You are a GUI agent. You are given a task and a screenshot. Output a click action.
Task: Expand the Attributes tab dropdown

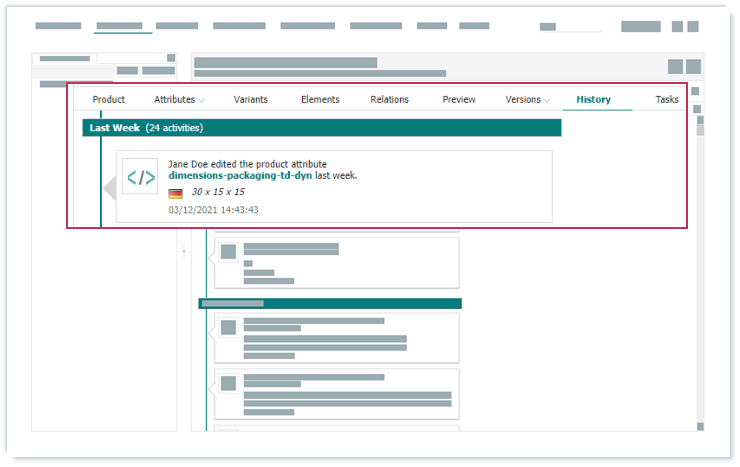click(x=179, y=100)
